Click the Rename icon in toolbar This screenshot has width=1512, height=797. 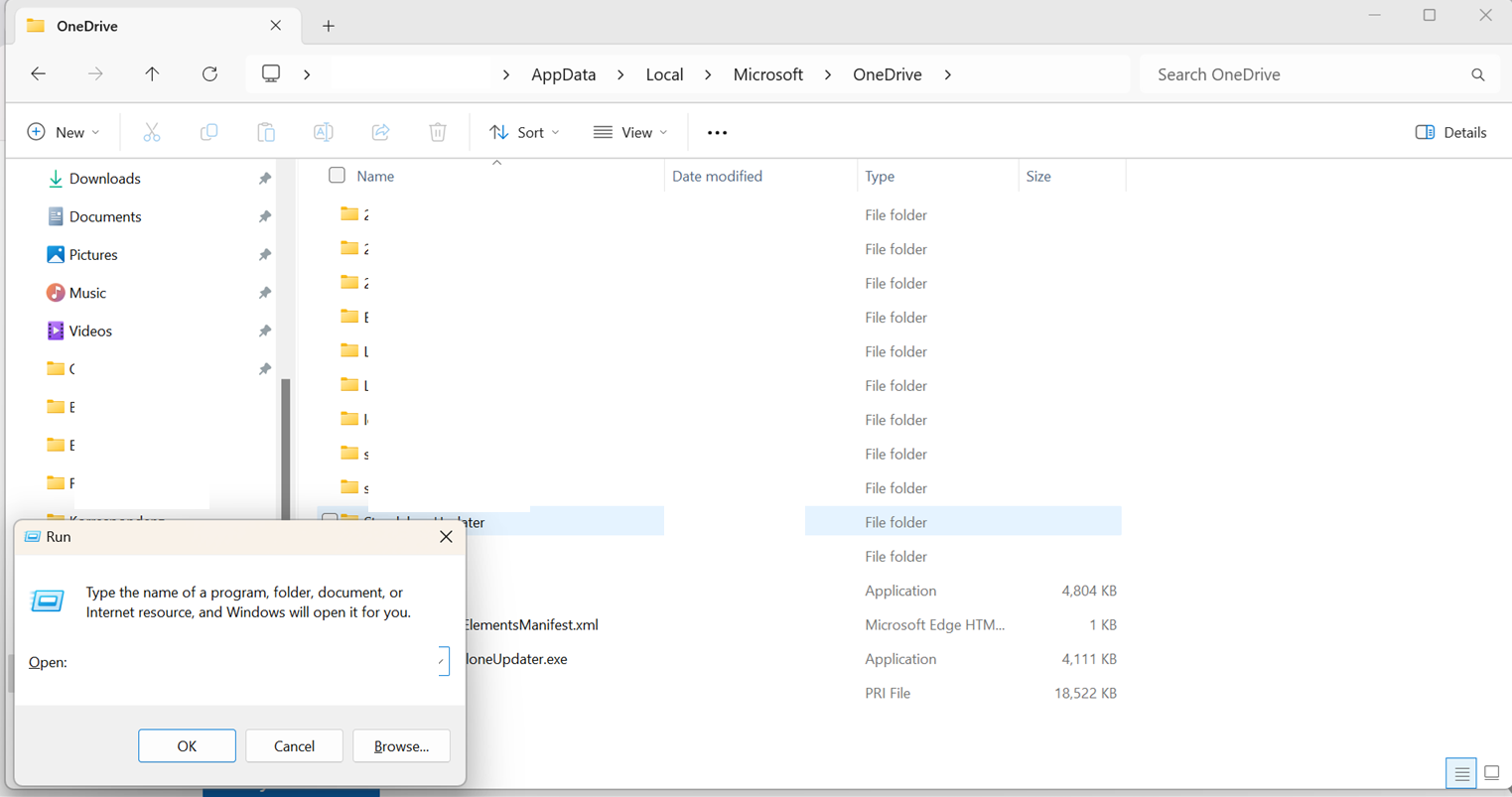(323, 132)
